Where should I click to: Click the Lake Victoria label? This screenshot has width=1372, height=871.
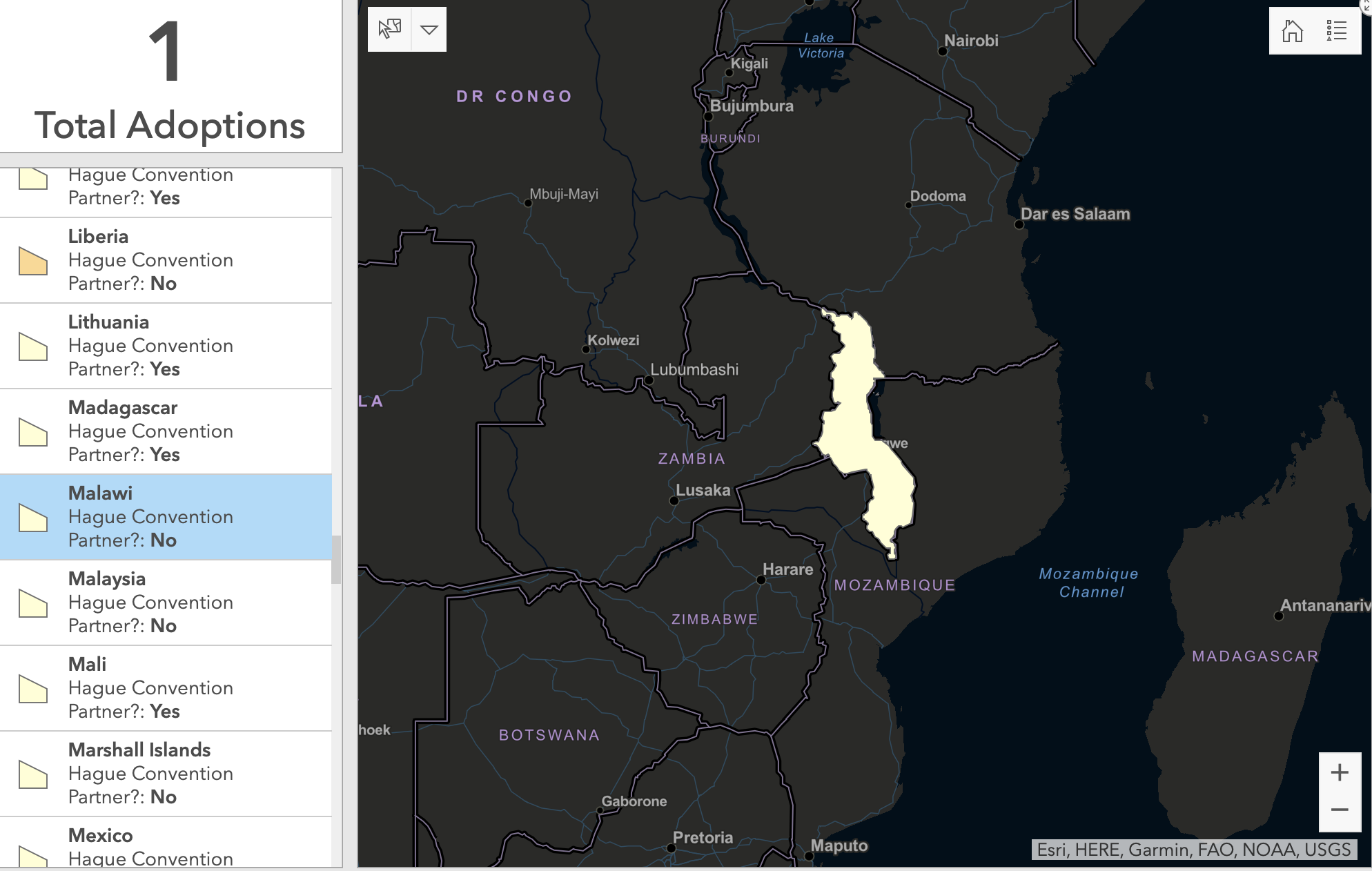click(821, 46)
